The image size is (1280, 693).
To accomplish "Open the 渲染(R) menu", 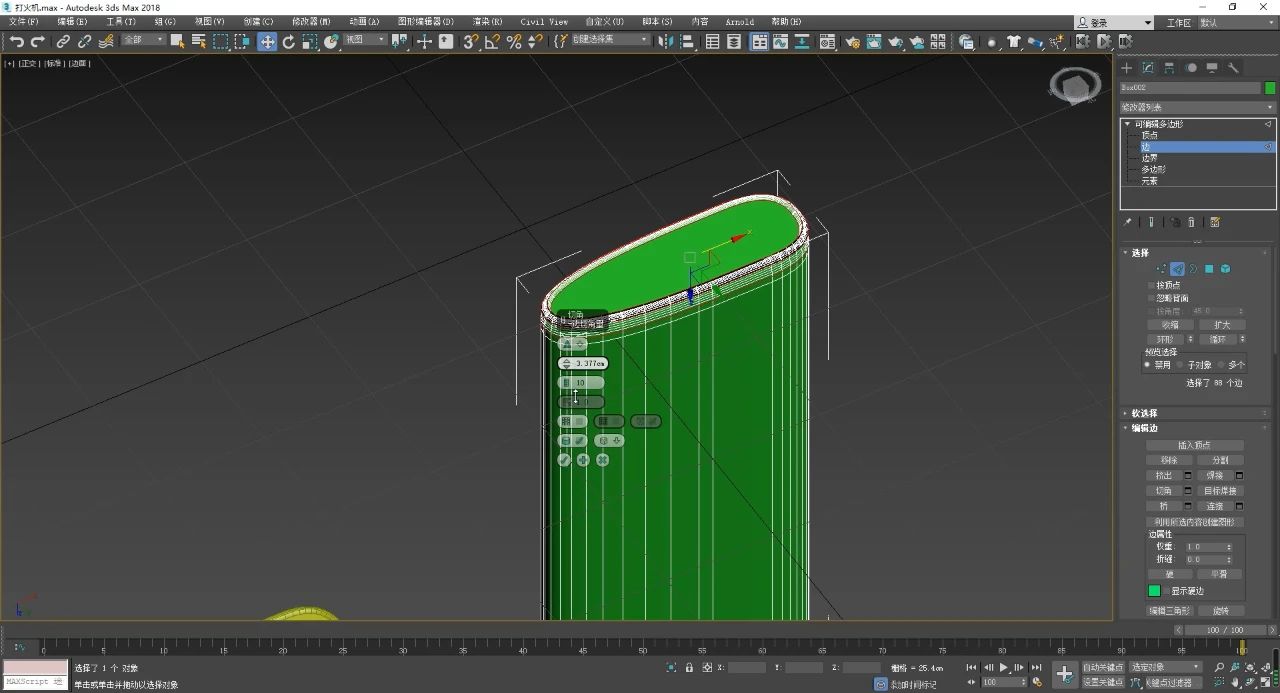I will 487,21.
